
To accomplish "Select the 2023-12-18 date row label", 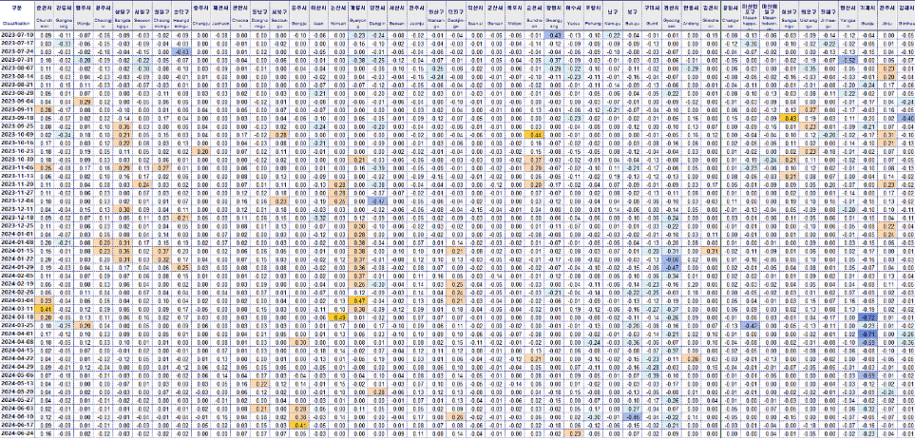I will tap(17, 217).
